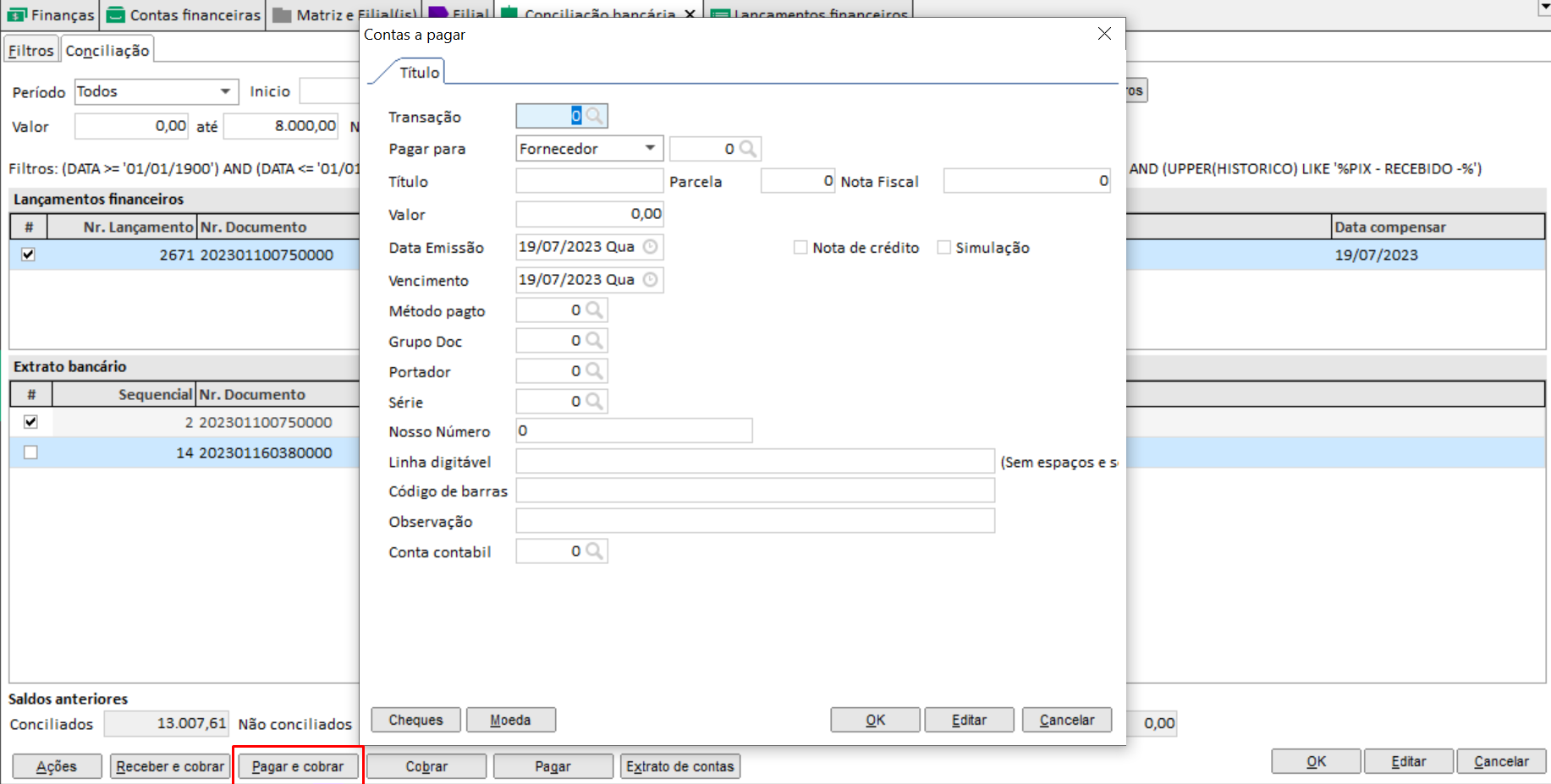Viewport: 1551px width, 784px height.
Task: Focus the Nosso Número input field
Action: pos(634,430)
